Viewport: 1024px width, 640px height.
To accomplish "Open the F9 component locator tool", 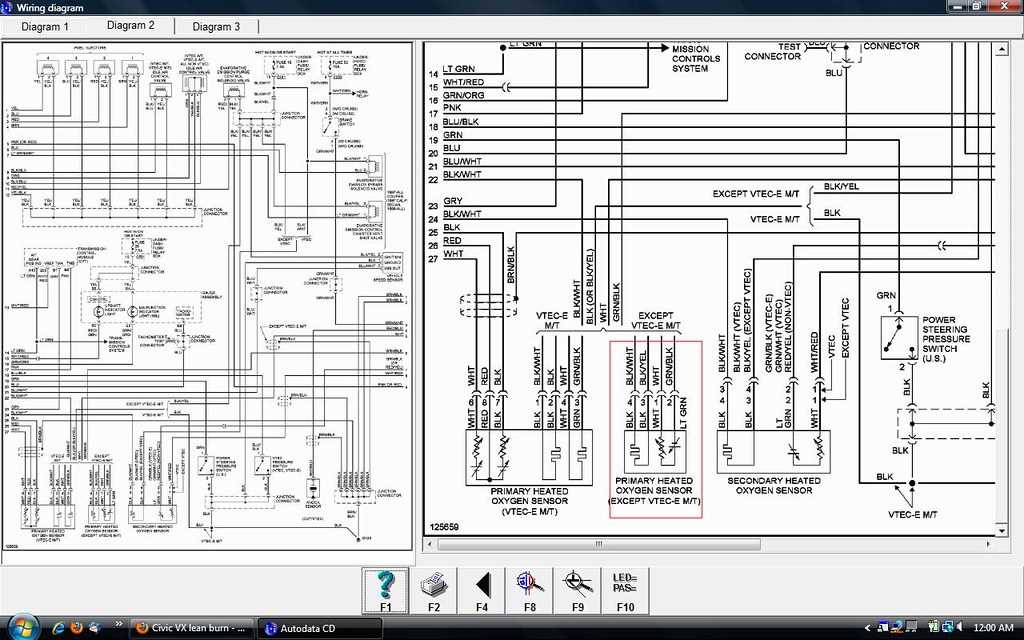I will click(578, 590).
